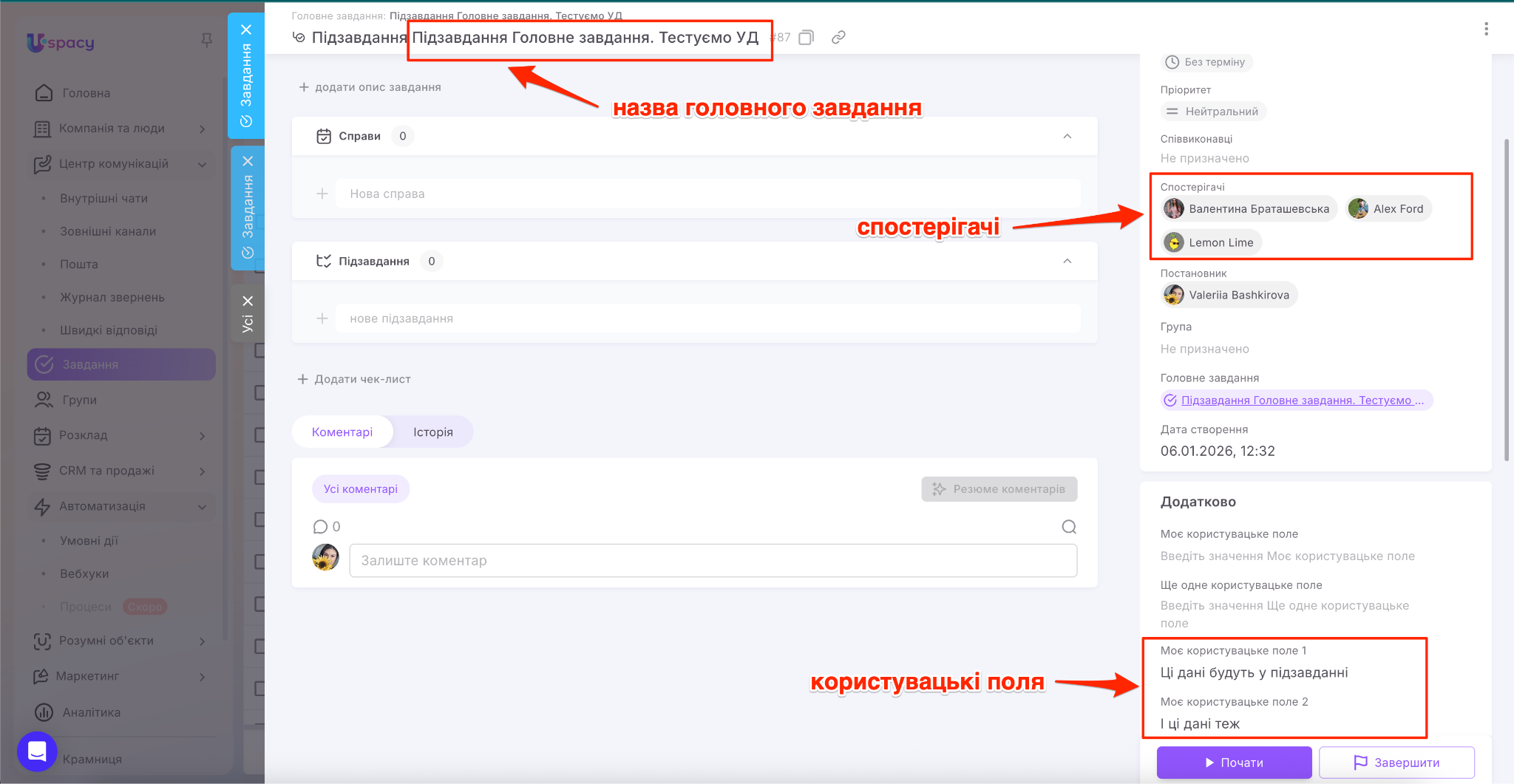Click plus icon beside Нова справа
The image size is (1514, 784).
[322, 194]
